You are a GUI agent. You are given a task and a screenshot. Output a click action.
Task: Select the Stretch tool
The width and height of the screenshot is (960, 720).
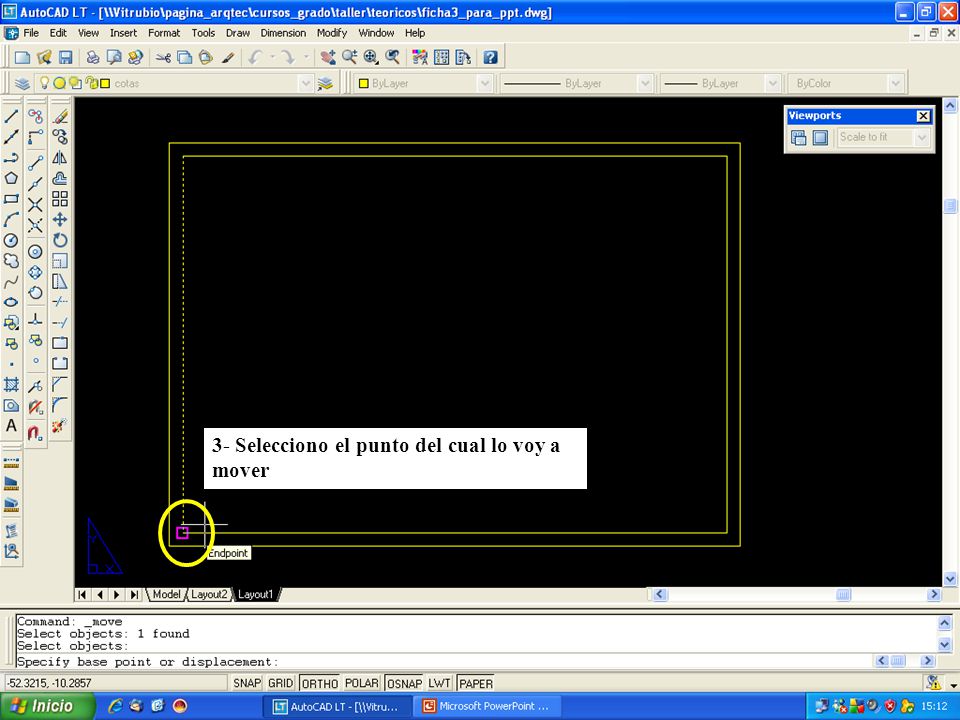60,282
